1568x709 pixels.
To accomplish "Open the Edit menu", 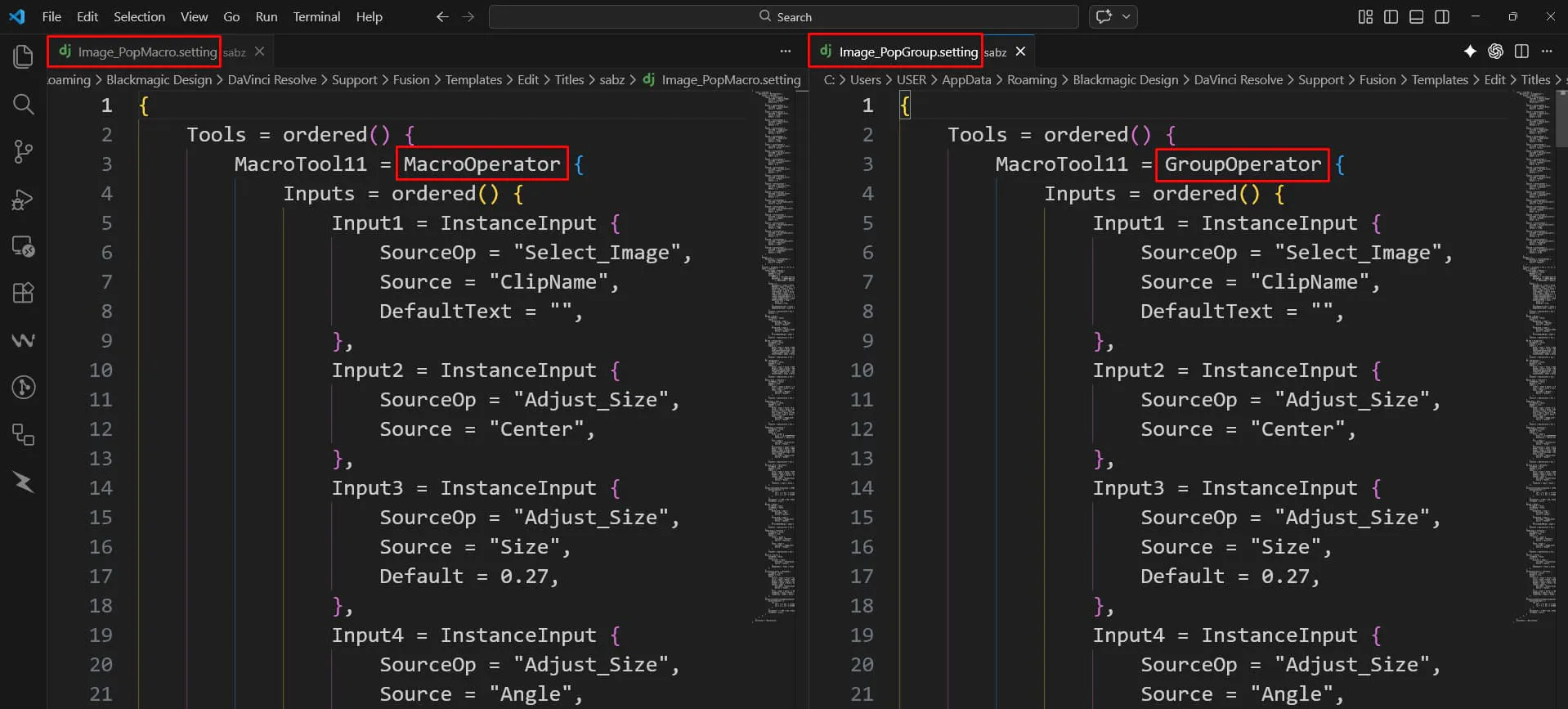I will [87, 16].
